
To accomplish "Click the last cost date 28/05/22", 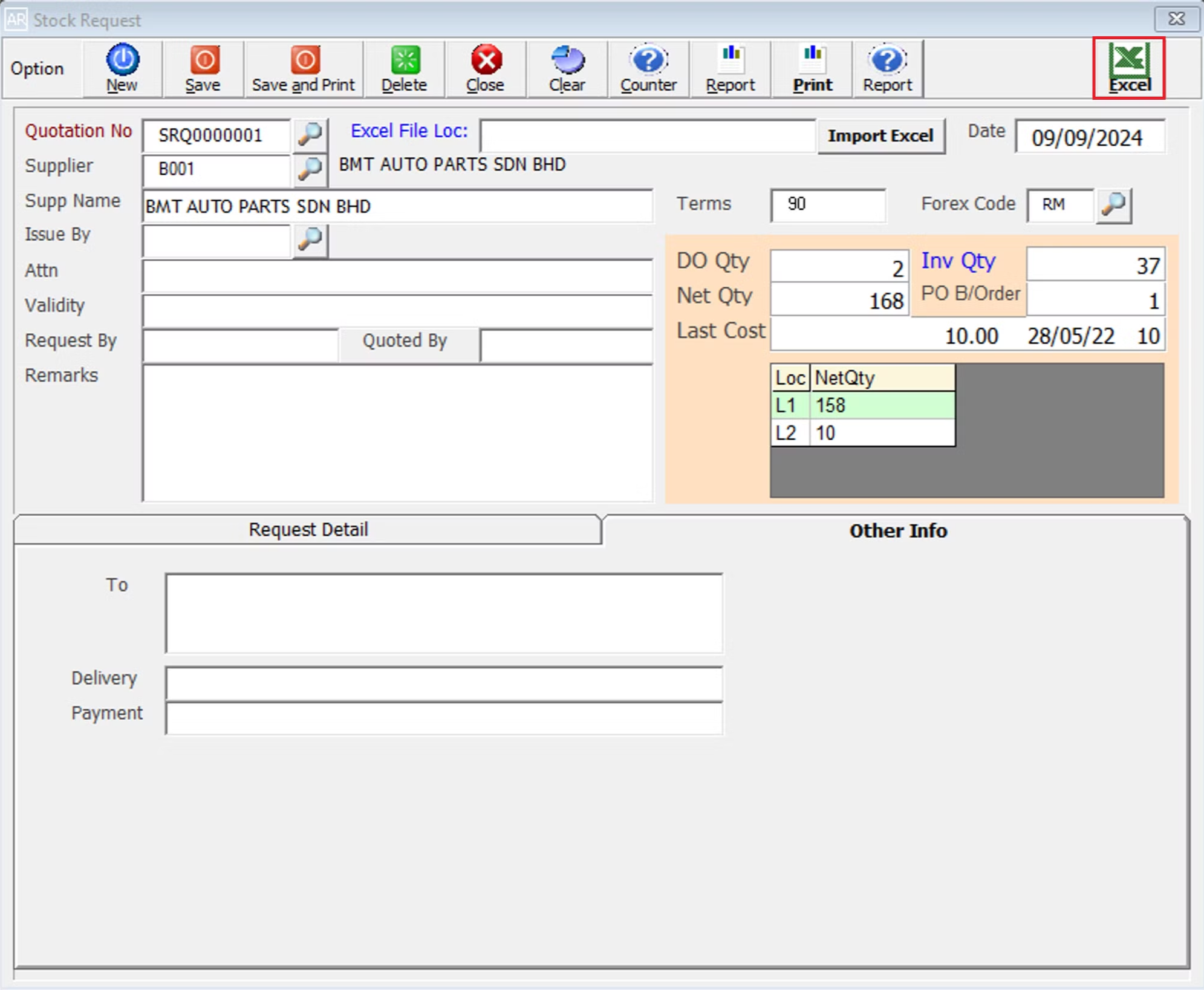I will click(x=1070, y=336).
